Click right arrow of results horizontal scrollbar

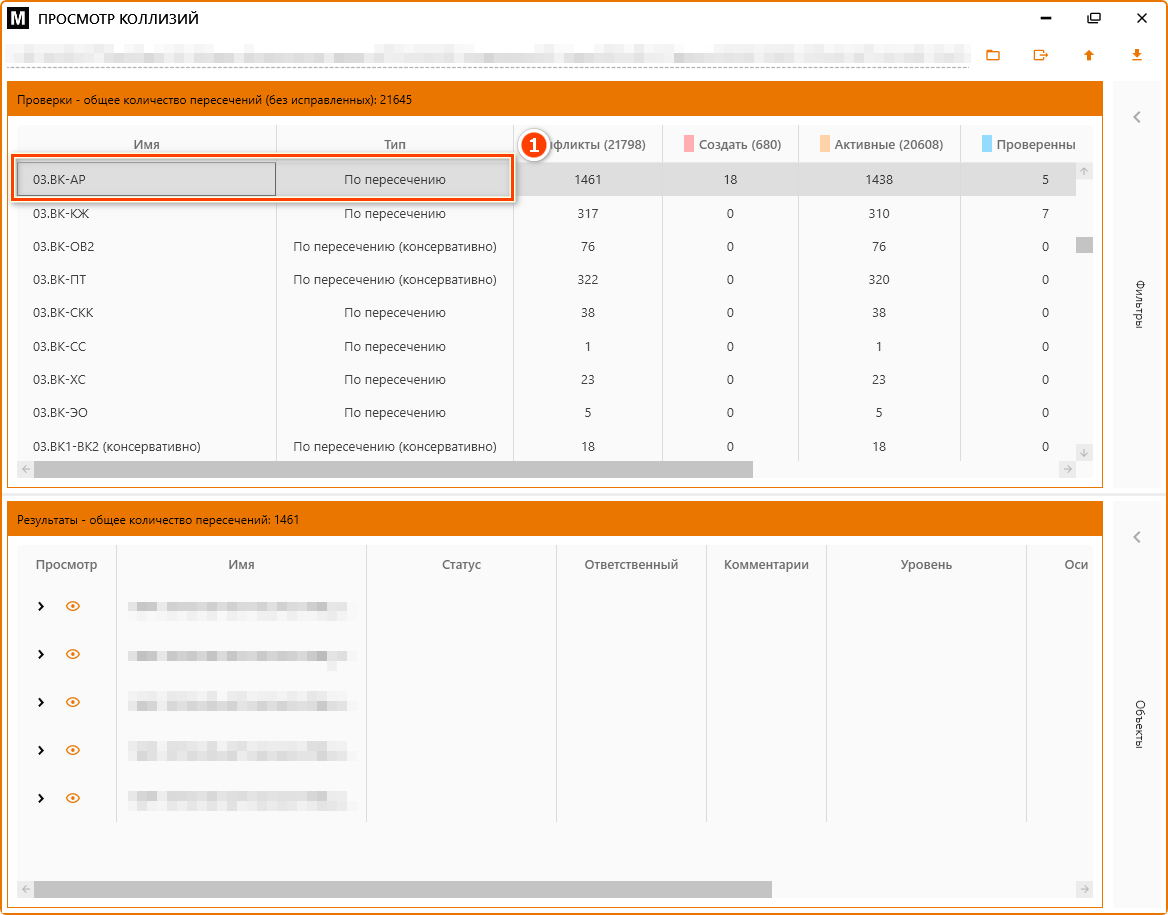1084,889
